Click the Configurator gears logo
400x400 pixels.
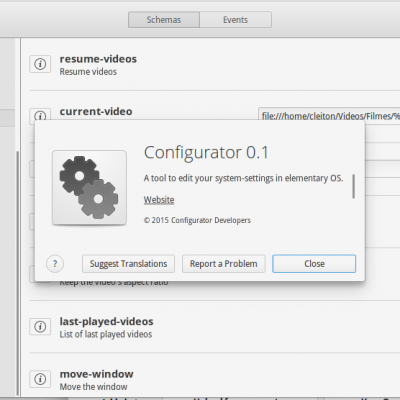tap(89, 188)
